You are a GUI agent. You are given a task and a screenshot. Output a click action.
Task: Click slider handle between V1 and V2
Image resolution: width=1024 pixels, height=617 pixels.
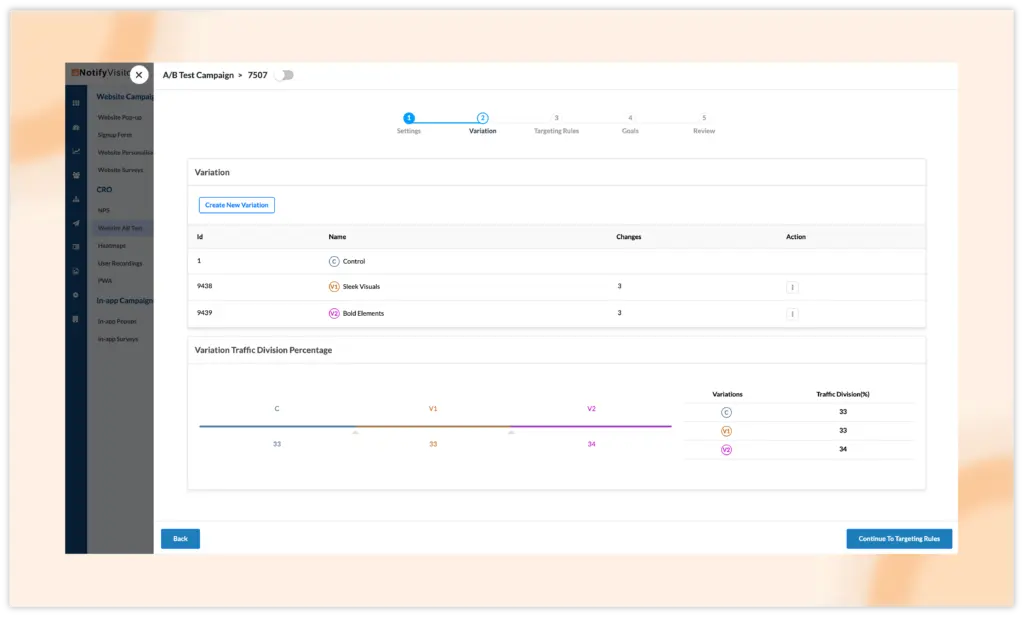click(511, 432)
